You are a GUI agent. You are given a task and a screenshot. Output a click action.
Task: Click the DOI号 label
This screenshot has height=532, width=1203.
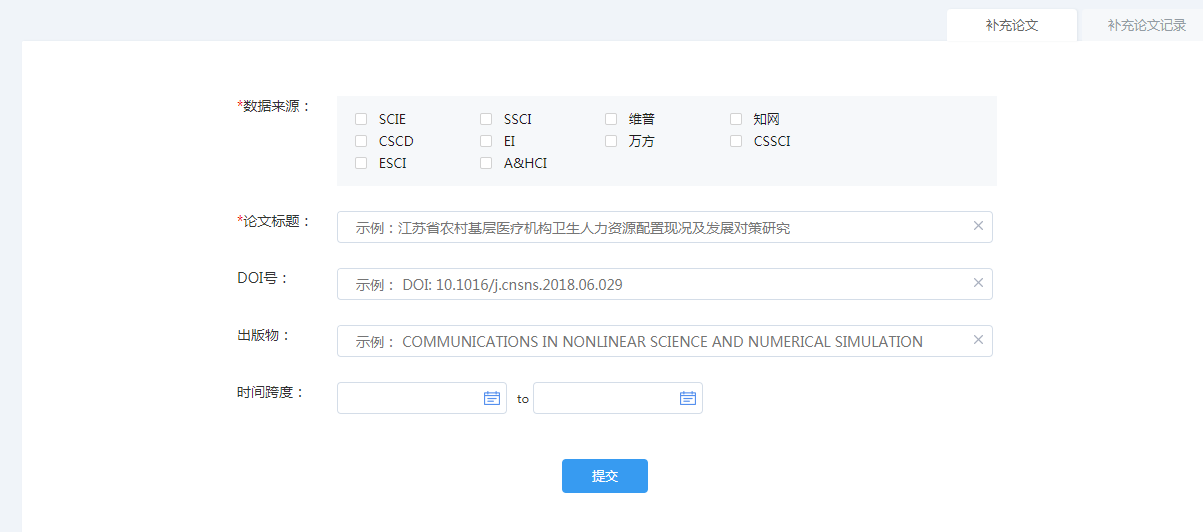click(263, 278)
